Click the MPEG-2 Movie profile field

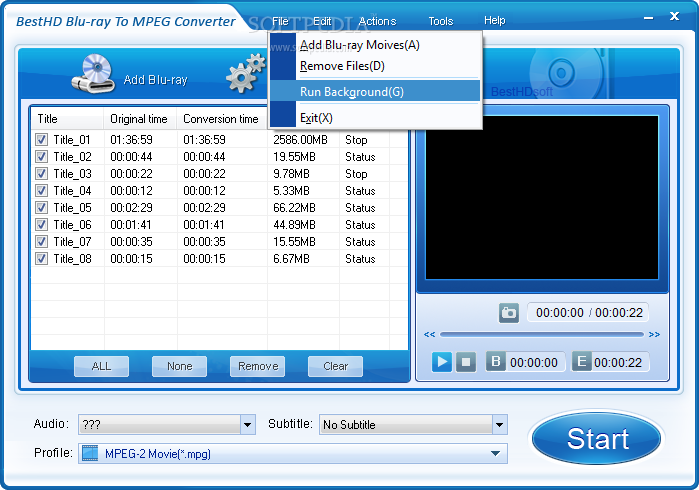[293, 453]
